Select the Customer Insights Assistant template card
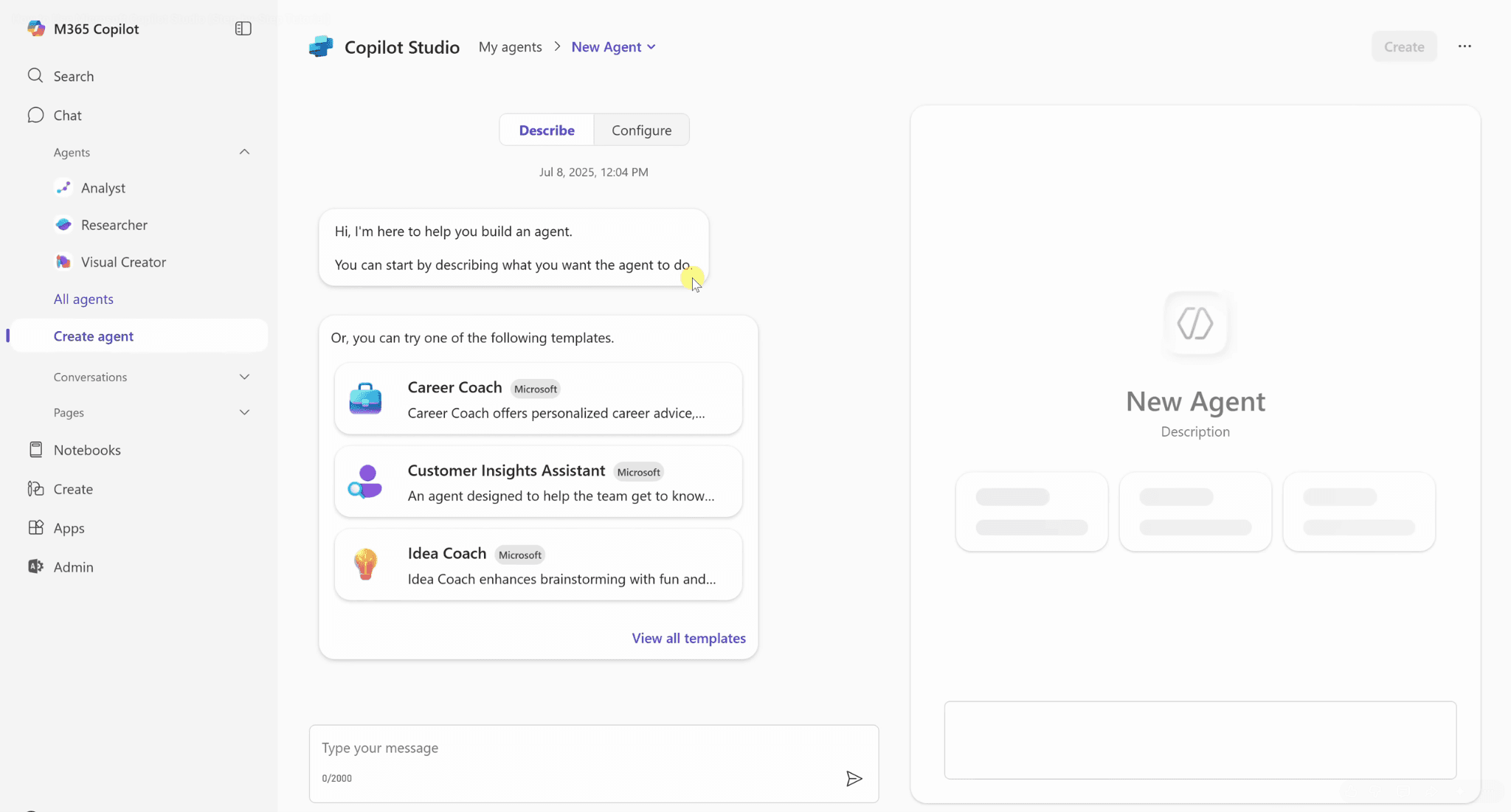Screen dimensions: 1511x812 tap(538, 482)
